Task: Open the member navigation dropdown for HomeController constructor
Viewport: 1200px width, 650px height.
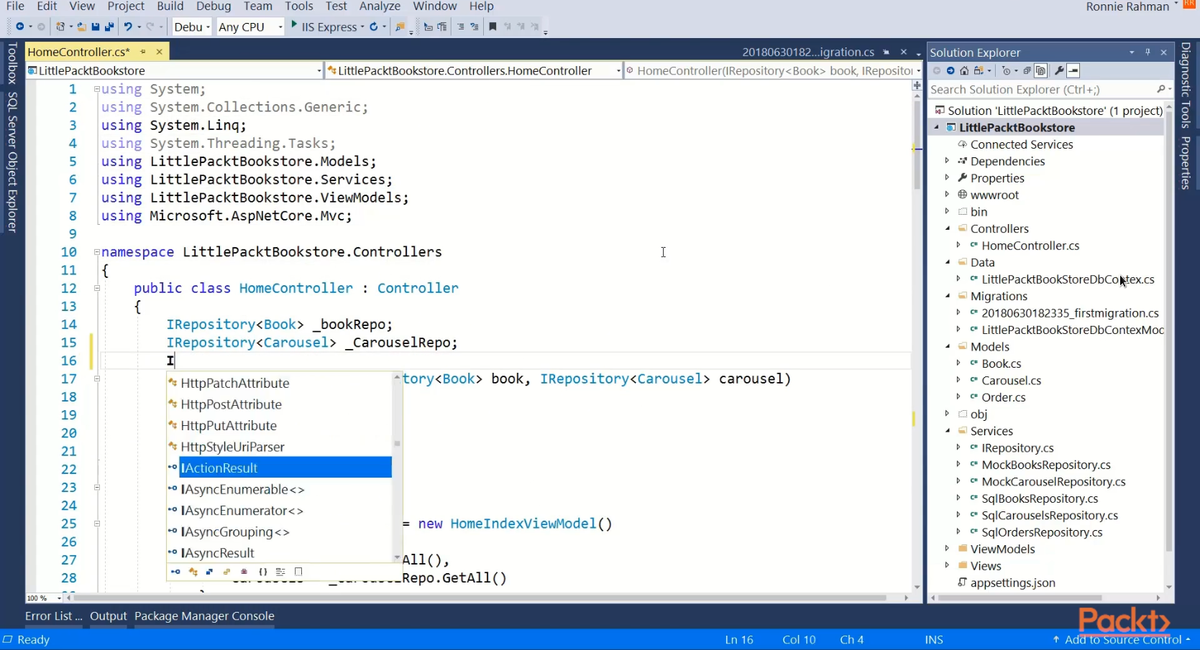Action: (x=772, y=71)
